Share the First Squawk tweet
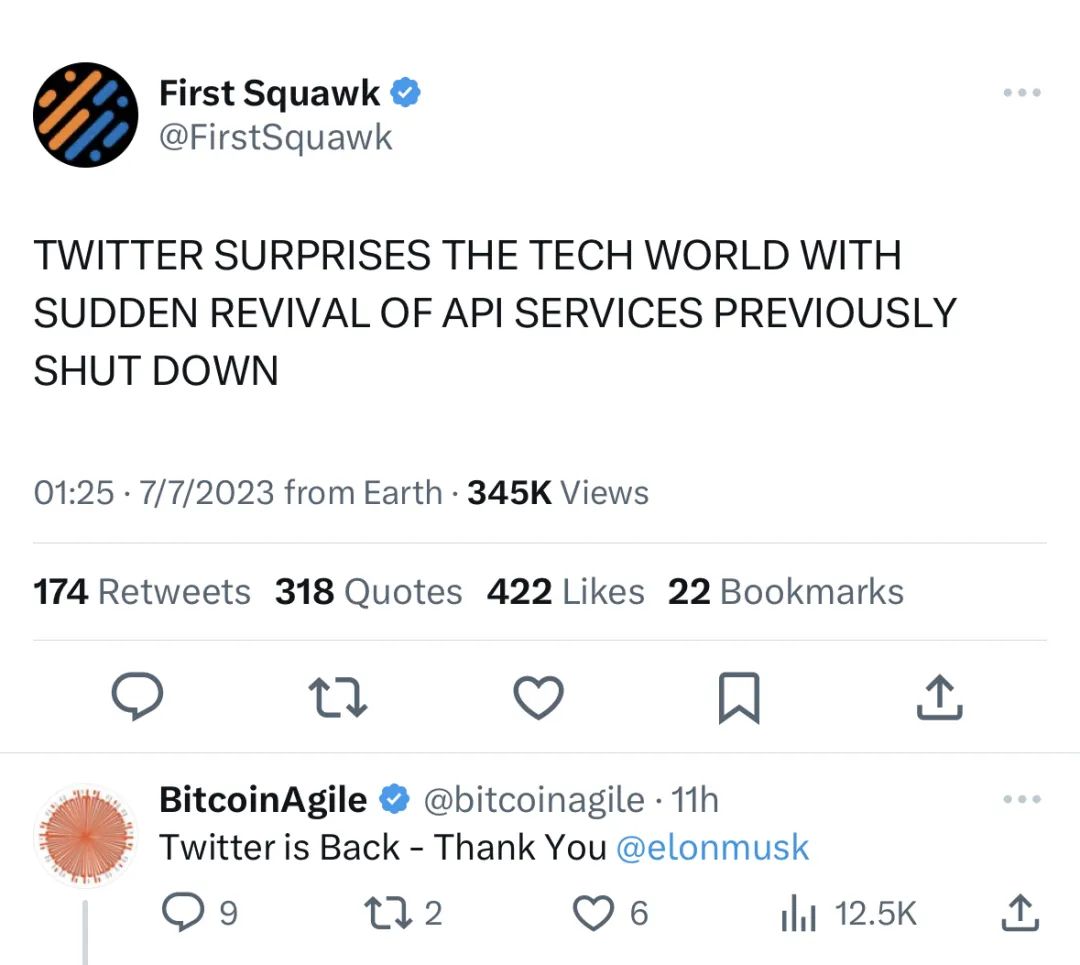The width and height of the screenshot is (1080, 965). point(940,697)
